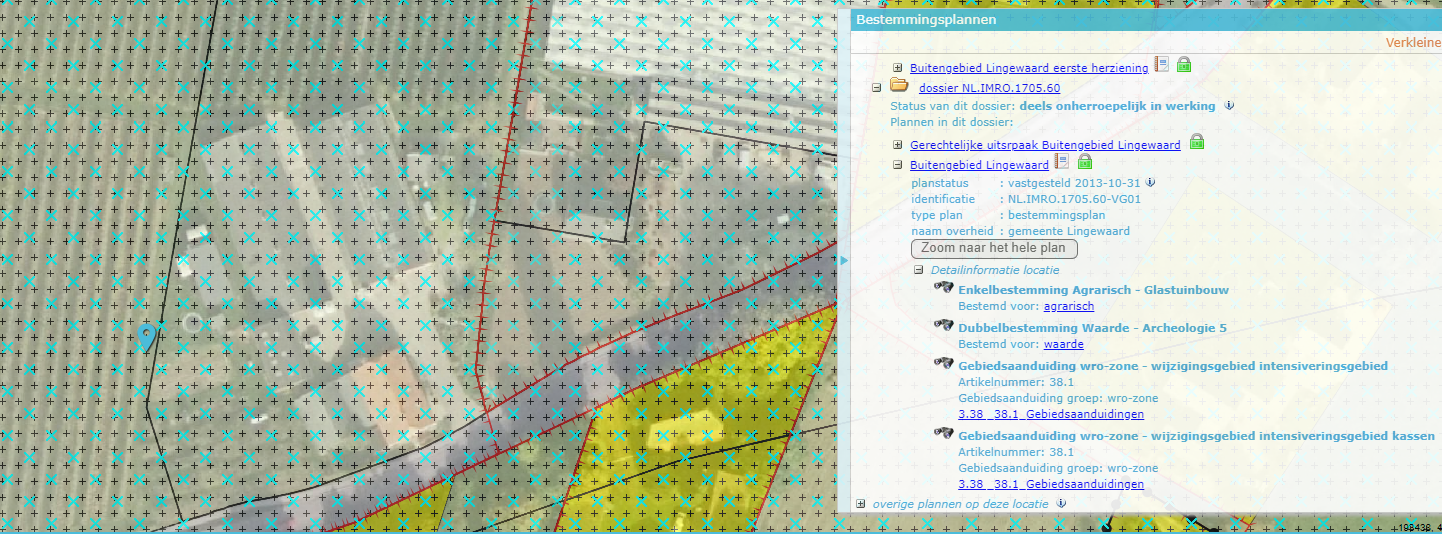Click Verkleinen link in panel corner
Screen dimensions: 1442x534
click(1414, 43)
